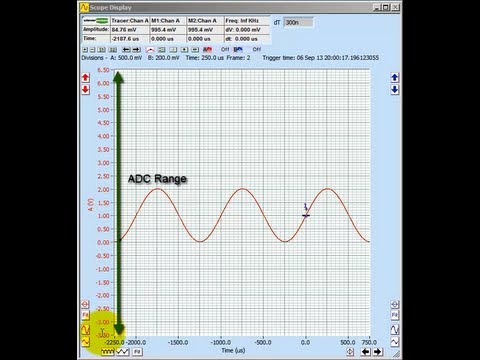Click the 1:1 scale toolbar button
This screenshot has height=360, width=480.
pyautogui.click(x=102, y=50)
